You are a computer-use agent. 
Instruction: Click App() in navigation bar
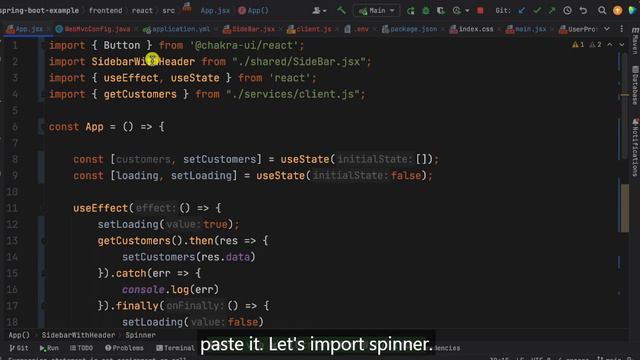pos(253,11)
